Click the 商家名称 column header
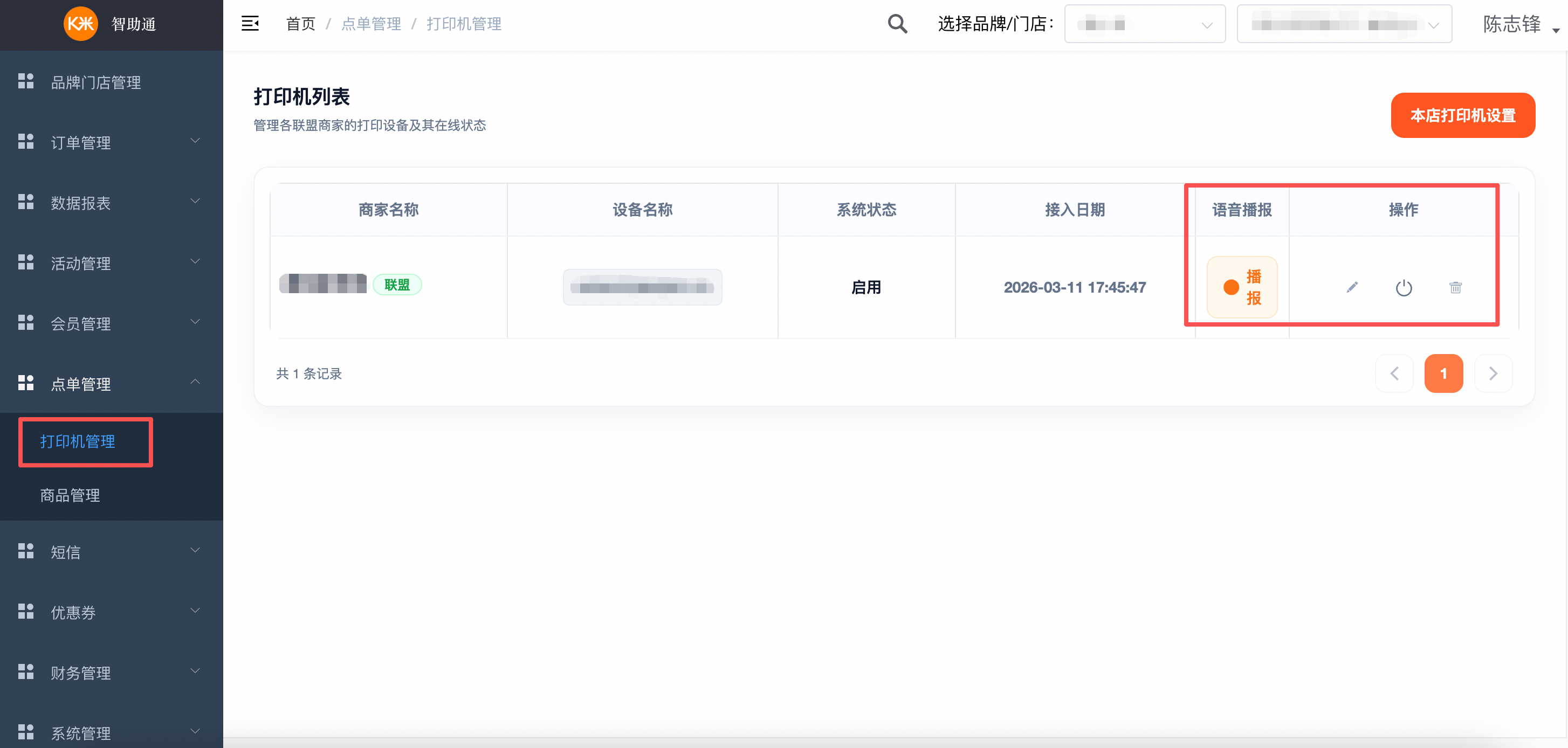The width and height of the screenshot is (1568, 748). click(x=388, y=210)
